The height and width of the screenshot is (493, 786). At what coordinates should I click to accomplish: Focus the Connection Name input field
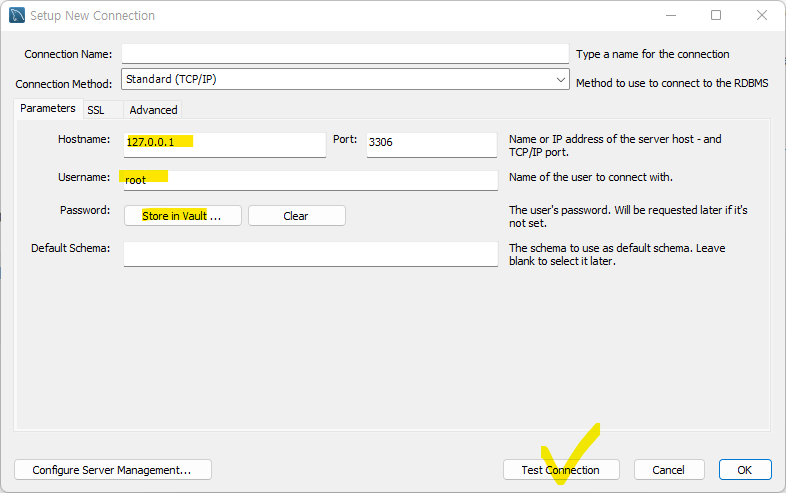pos(345,54)
